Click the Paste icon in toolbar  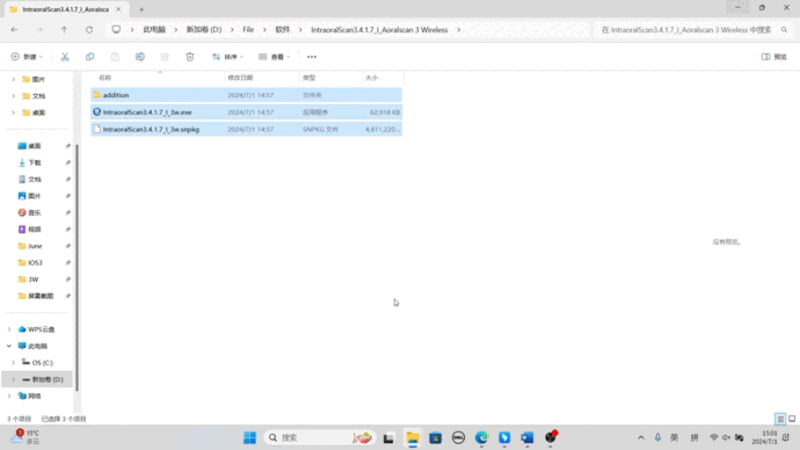click(x=115, y=57)
